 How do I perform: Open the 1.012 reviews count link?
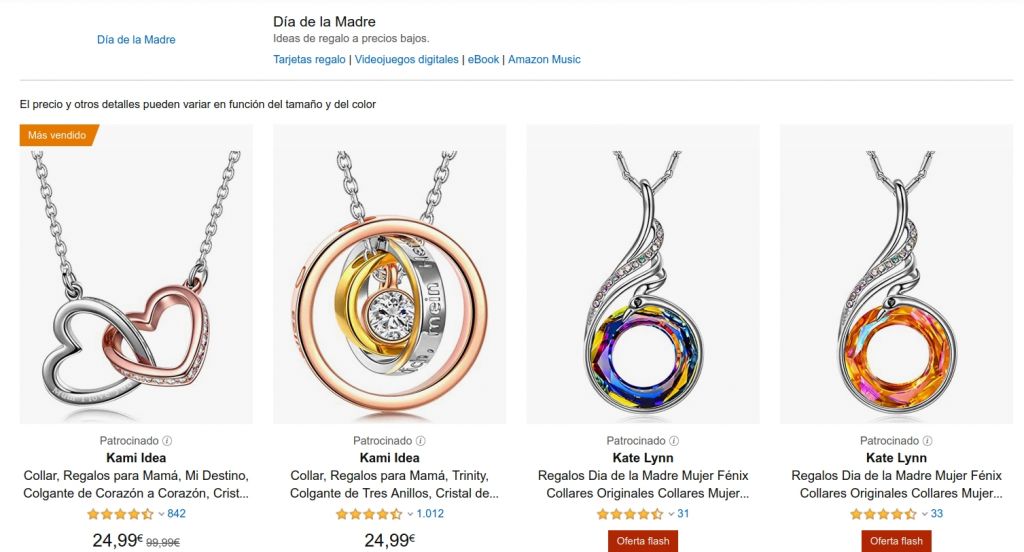tap(430, 514)
